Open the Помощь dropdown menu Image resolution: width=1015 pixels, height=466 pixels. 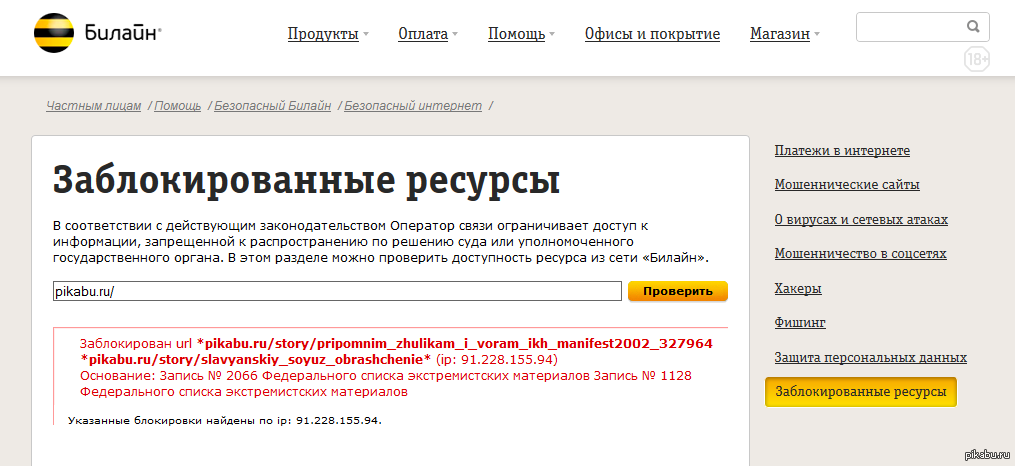516,34
